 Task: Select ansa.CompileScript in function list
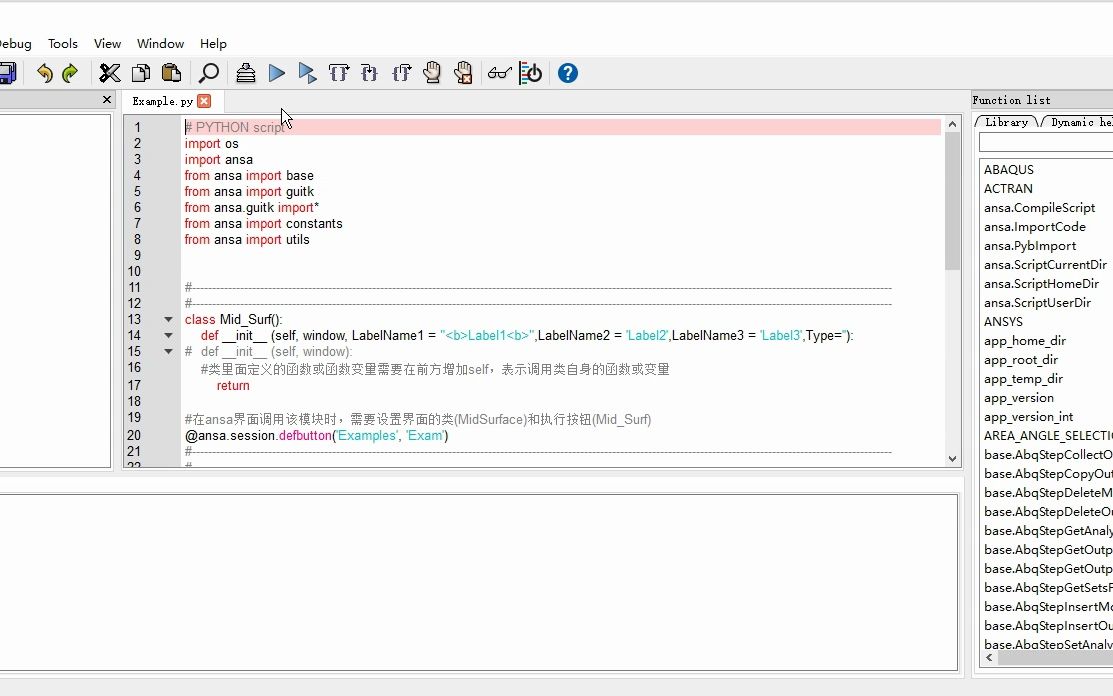(1039, 208)
